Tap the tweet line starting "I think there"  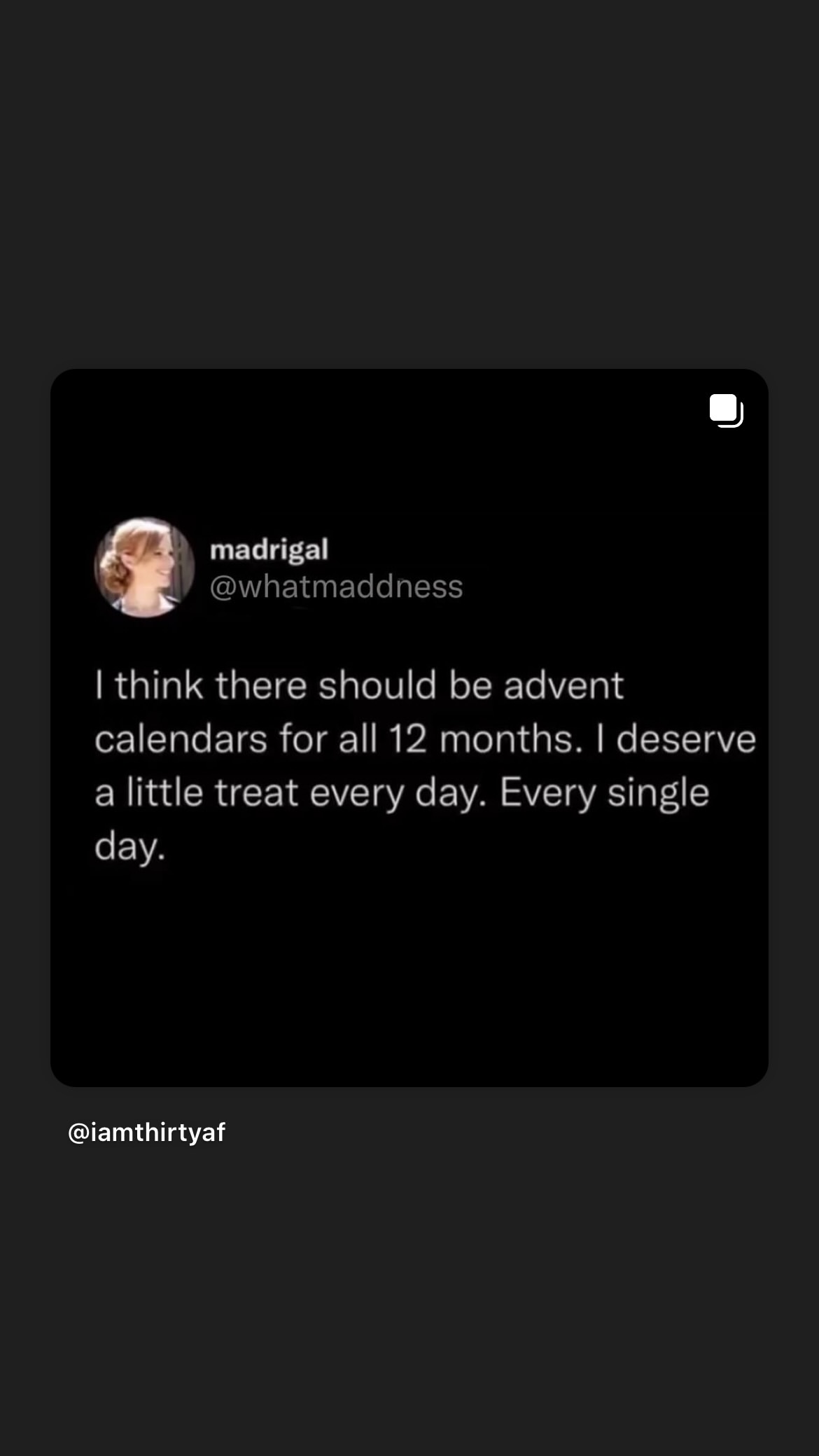click(358, 685)
